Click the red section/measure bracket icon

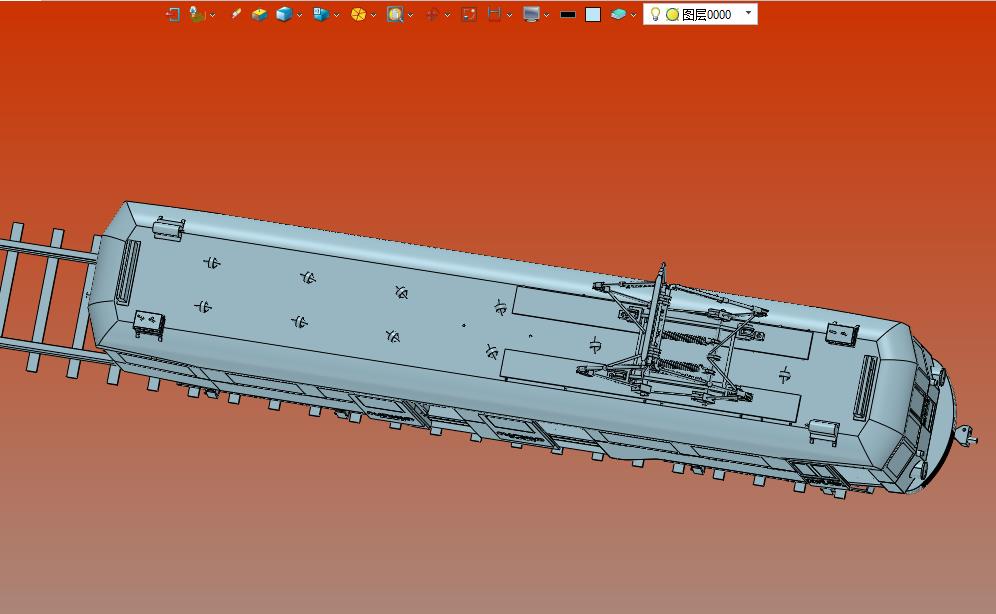pyautogui.click(x=494, y=15)
